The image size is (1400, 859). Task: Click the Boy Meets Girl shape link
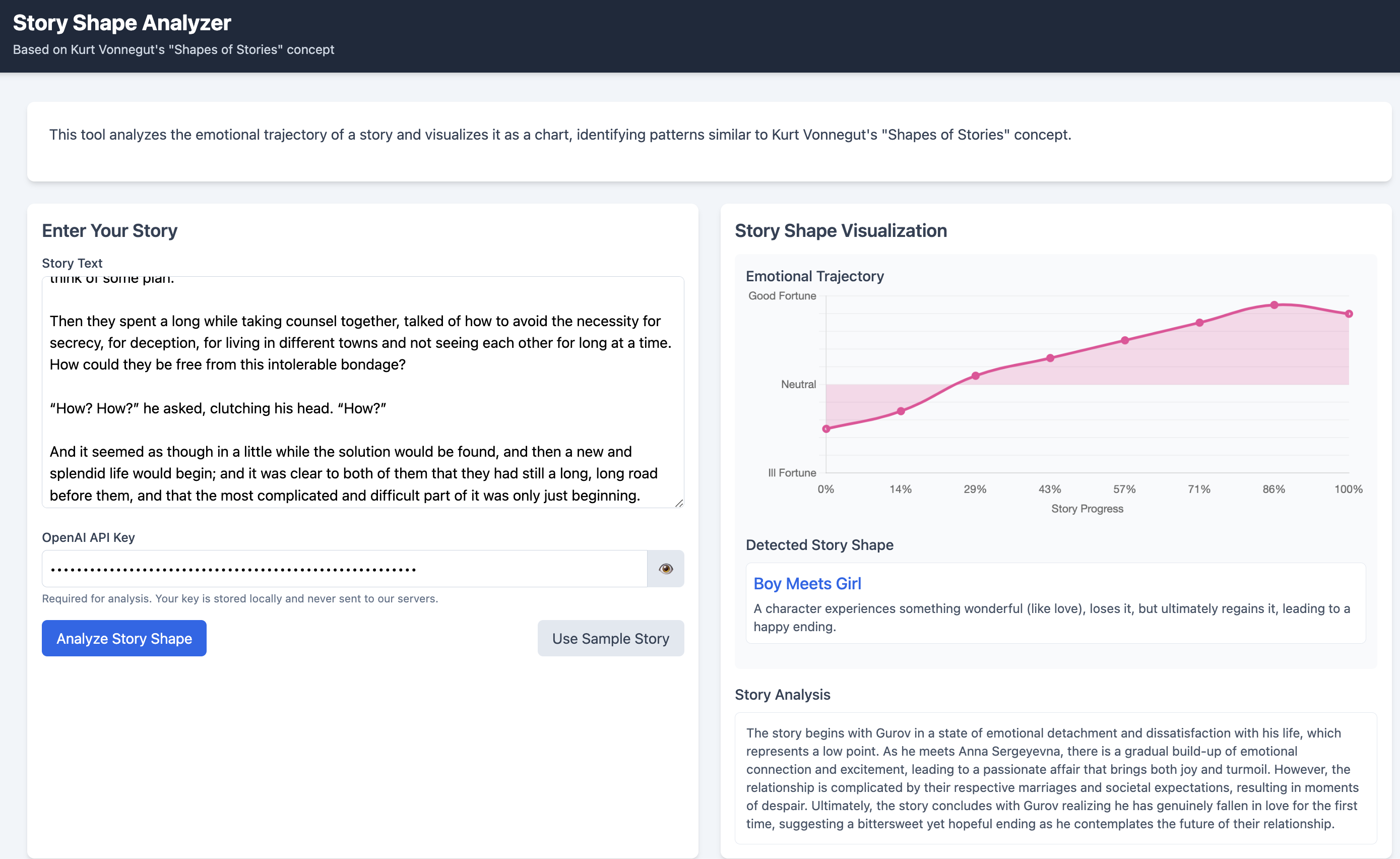(807, 583)
